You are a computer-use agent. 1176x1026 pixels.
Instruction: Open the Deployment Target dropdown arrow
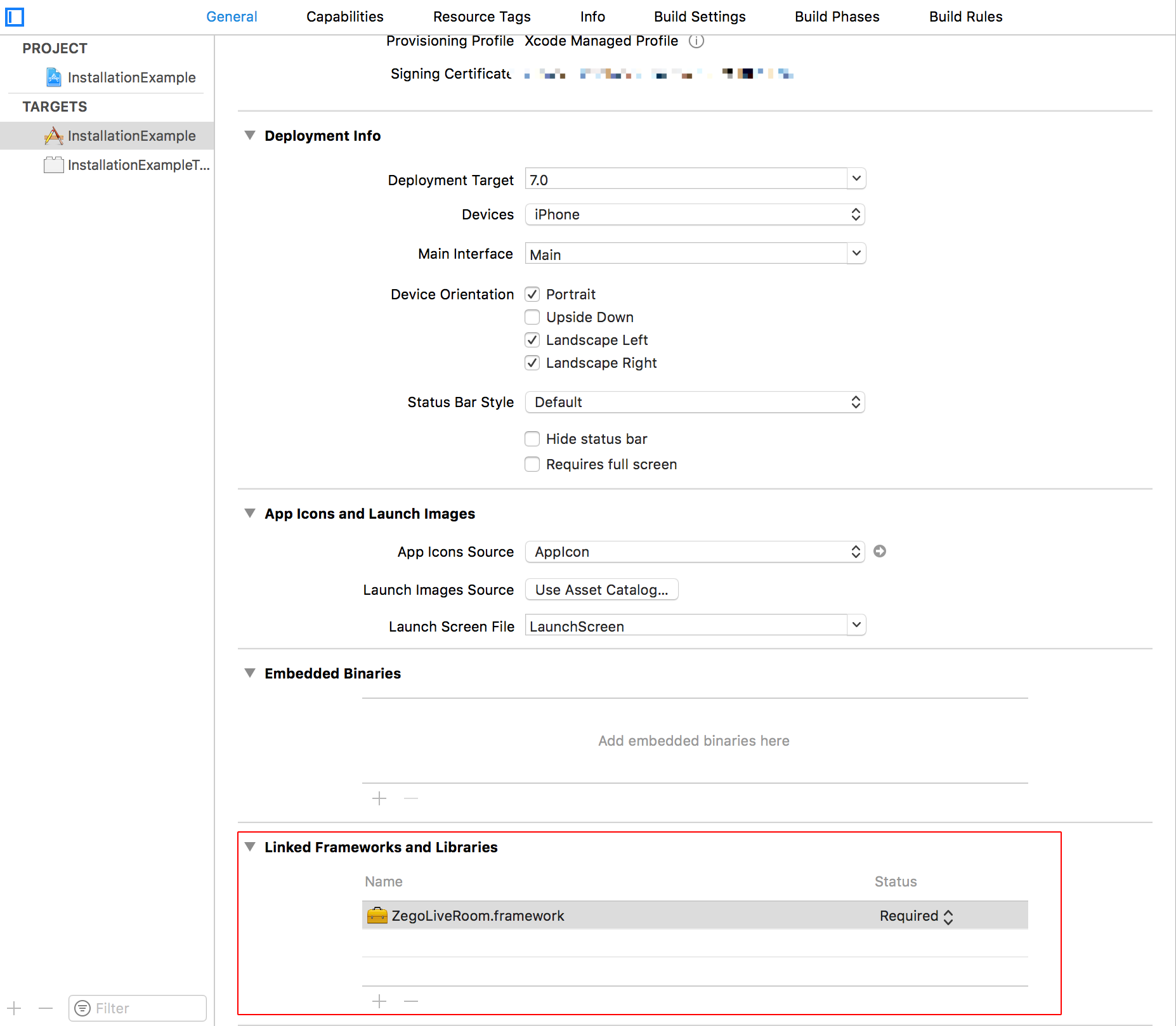click(x=856, y=179)
